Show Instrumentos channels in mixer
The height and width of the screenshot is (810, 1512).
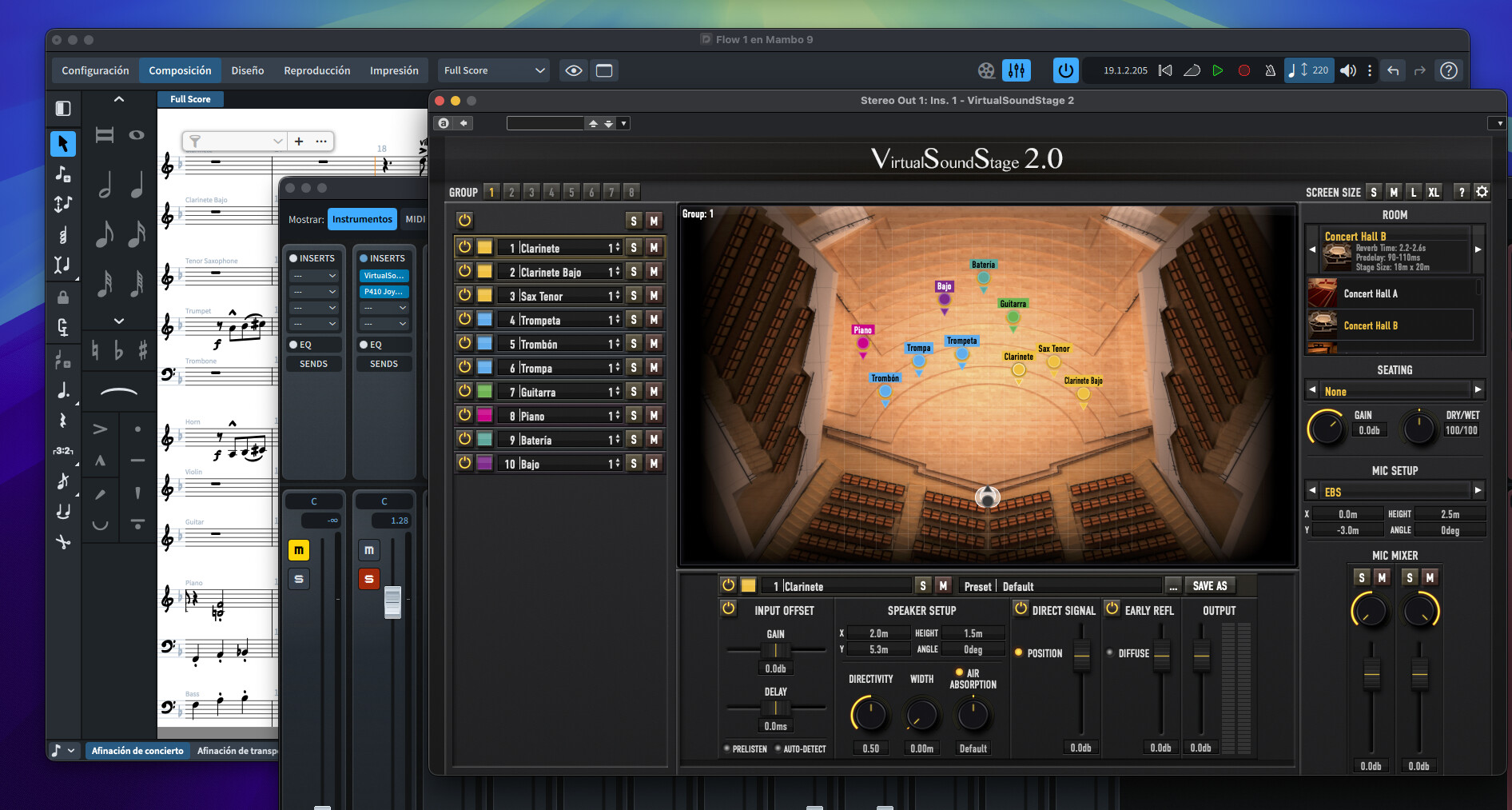tap(362, 219)
